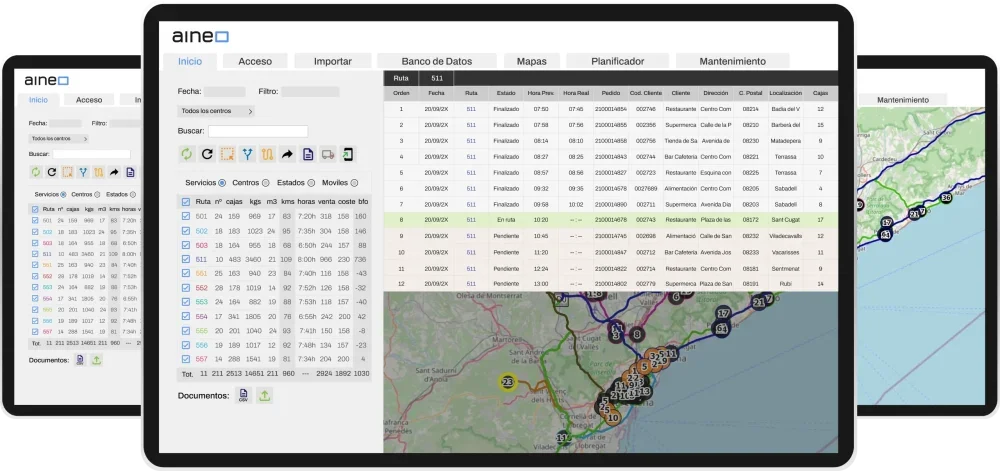The height and width of the screenshot is (471, 1000).
Task: Click CSV document icon in center tablet
Action: pos(242,395)
